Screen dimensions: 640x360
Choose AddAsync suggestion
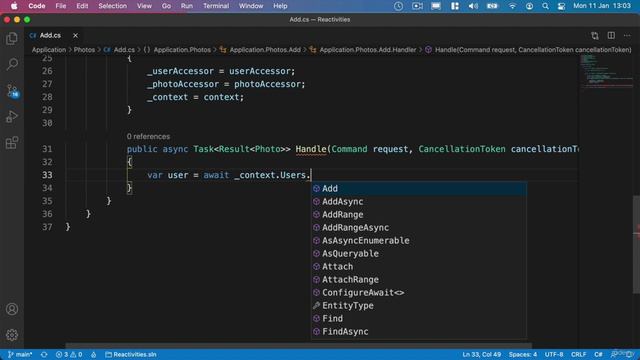419,202
